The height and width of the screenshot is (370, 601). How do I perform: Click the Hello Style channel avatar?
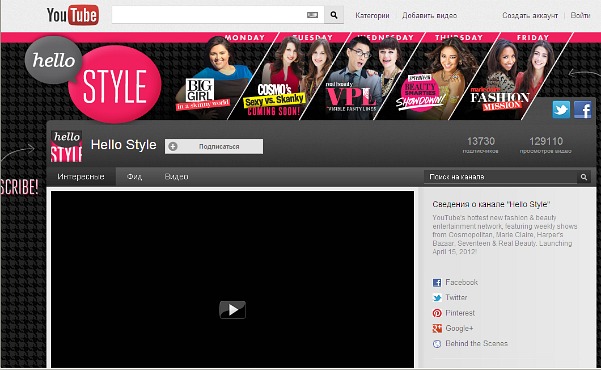pyautogui.click(x=66, y=146)
